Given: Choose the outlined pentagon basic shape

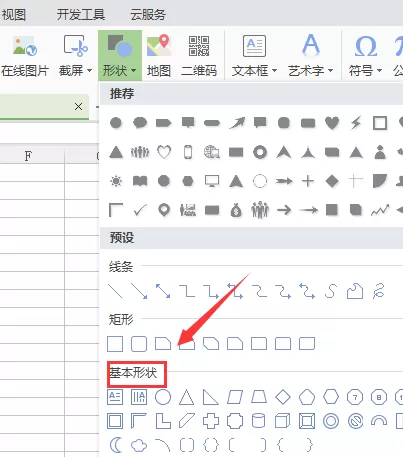Looking at the screenshot, I should coord(307,397).
